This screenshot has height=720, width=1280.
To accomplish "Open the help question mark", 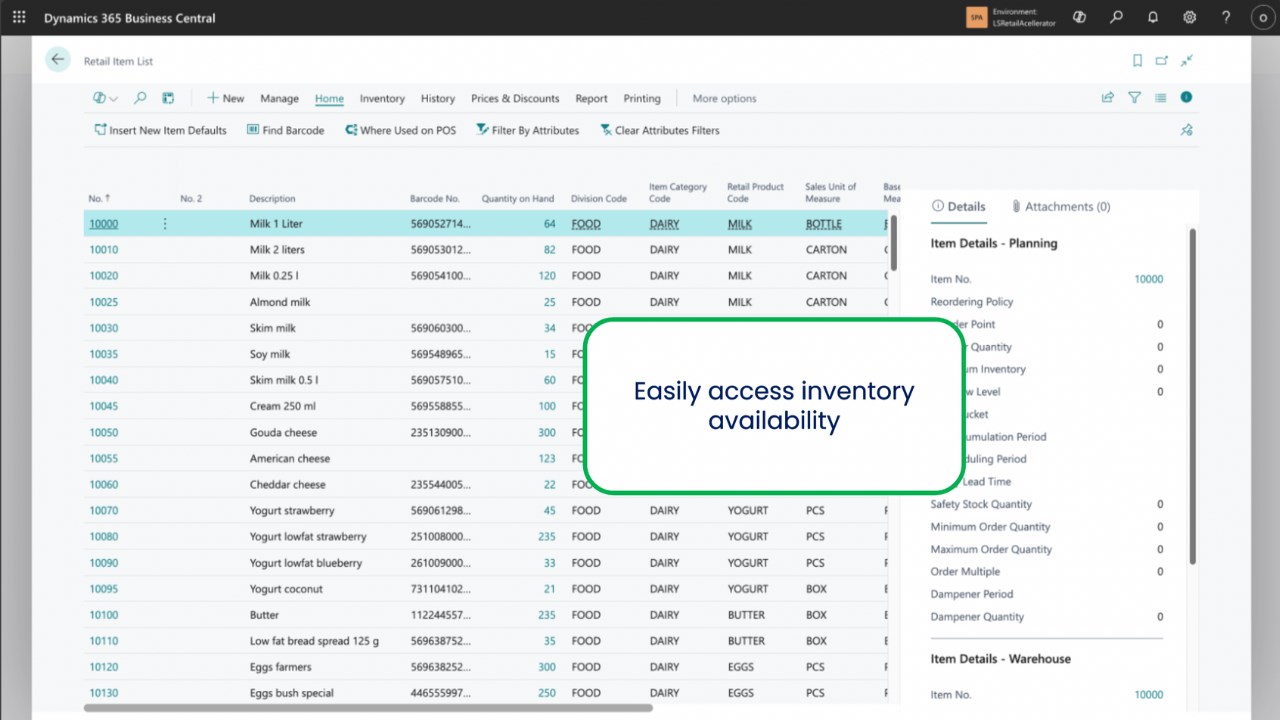I will 1227,17.
